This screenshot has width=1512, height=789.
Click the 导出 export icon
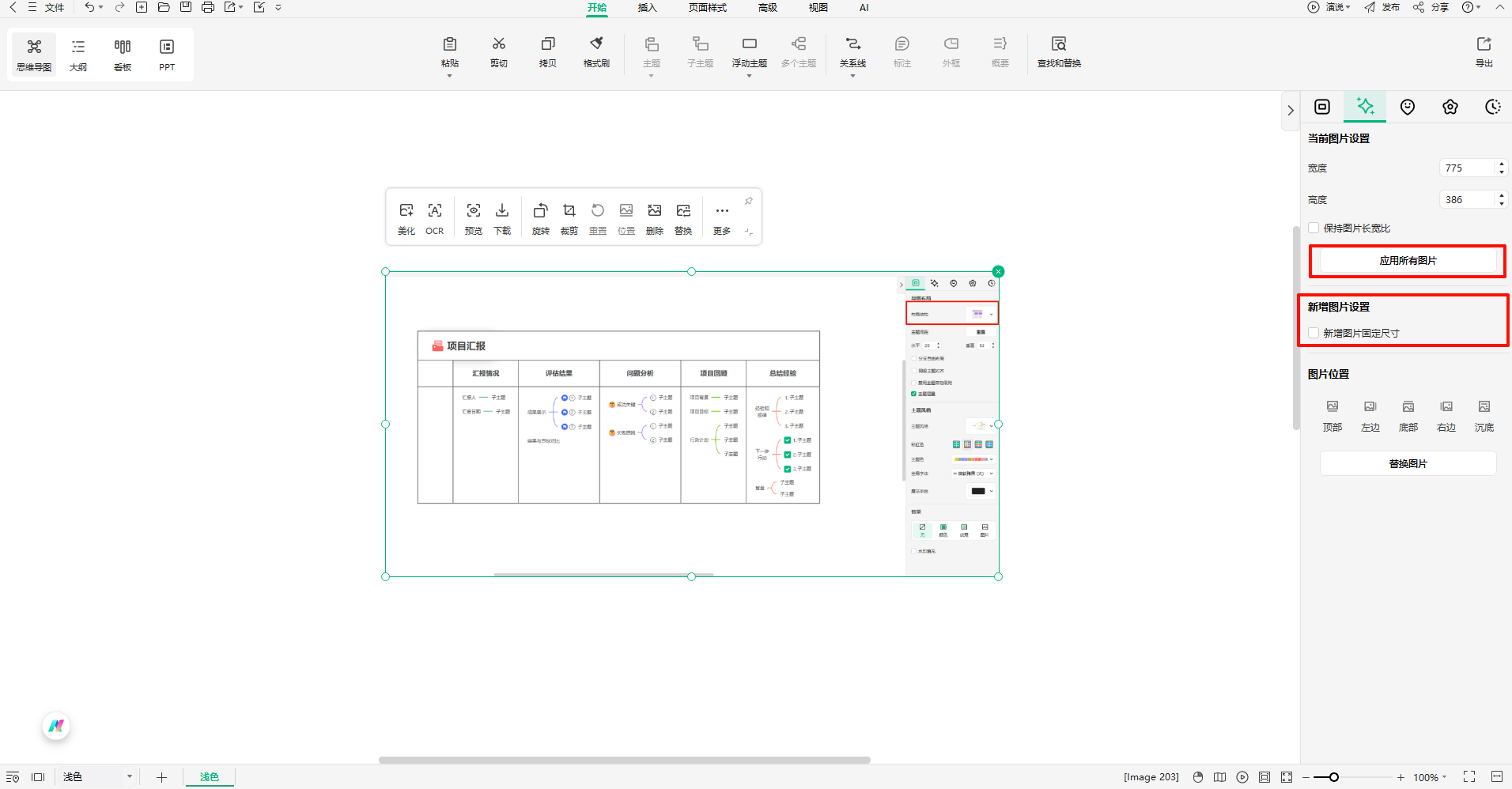coord(1484,52)
